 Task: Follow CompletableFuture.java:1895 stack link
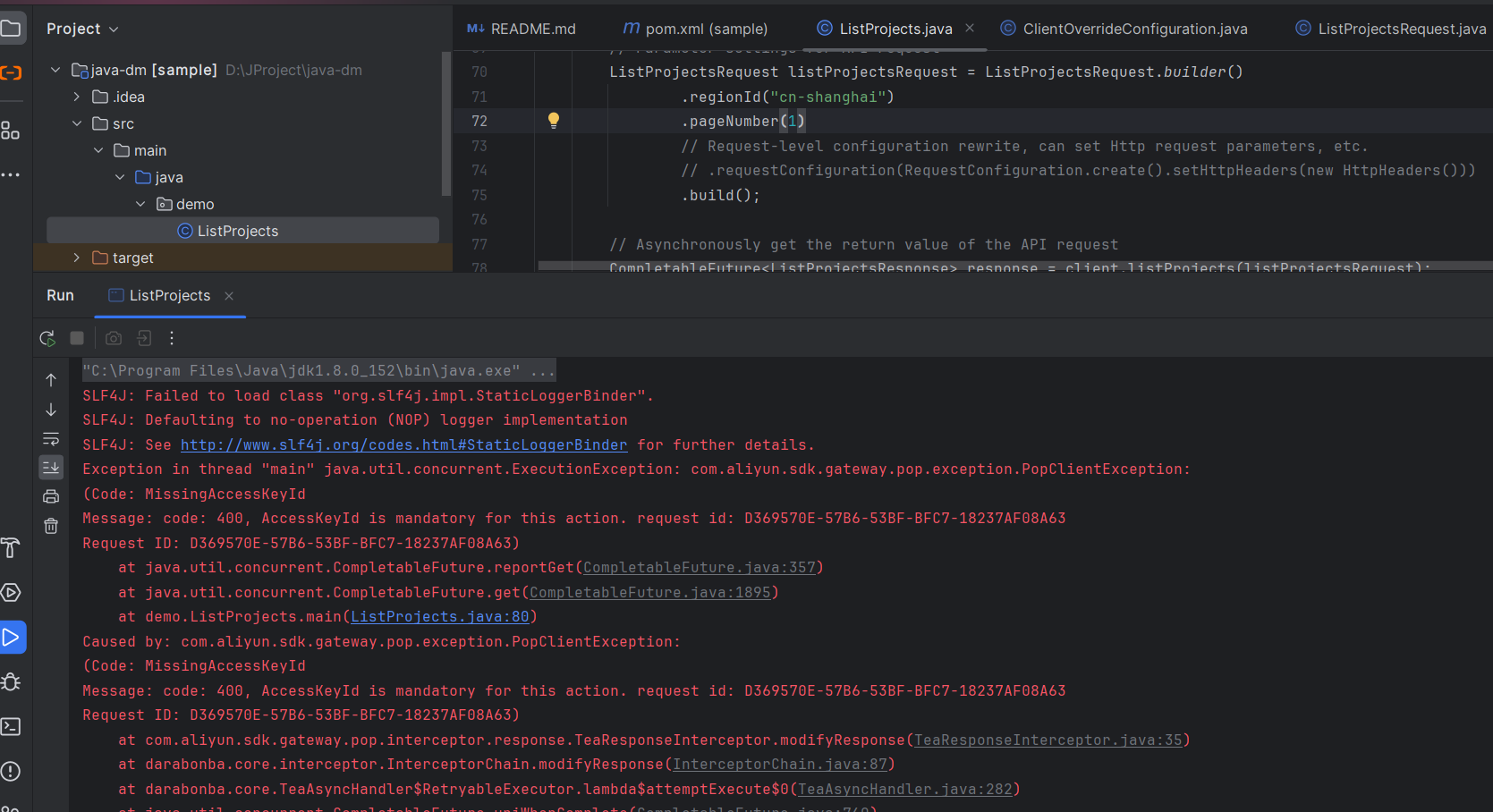click(650, 592)
